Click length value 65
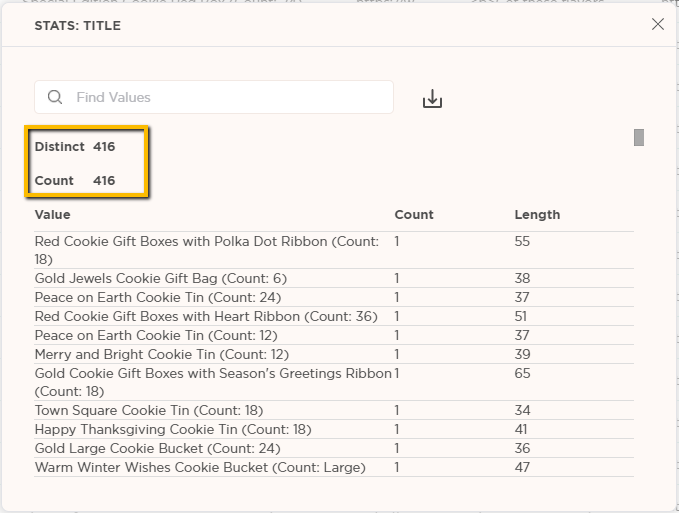 pyautogui.click(x=522, y=374)
